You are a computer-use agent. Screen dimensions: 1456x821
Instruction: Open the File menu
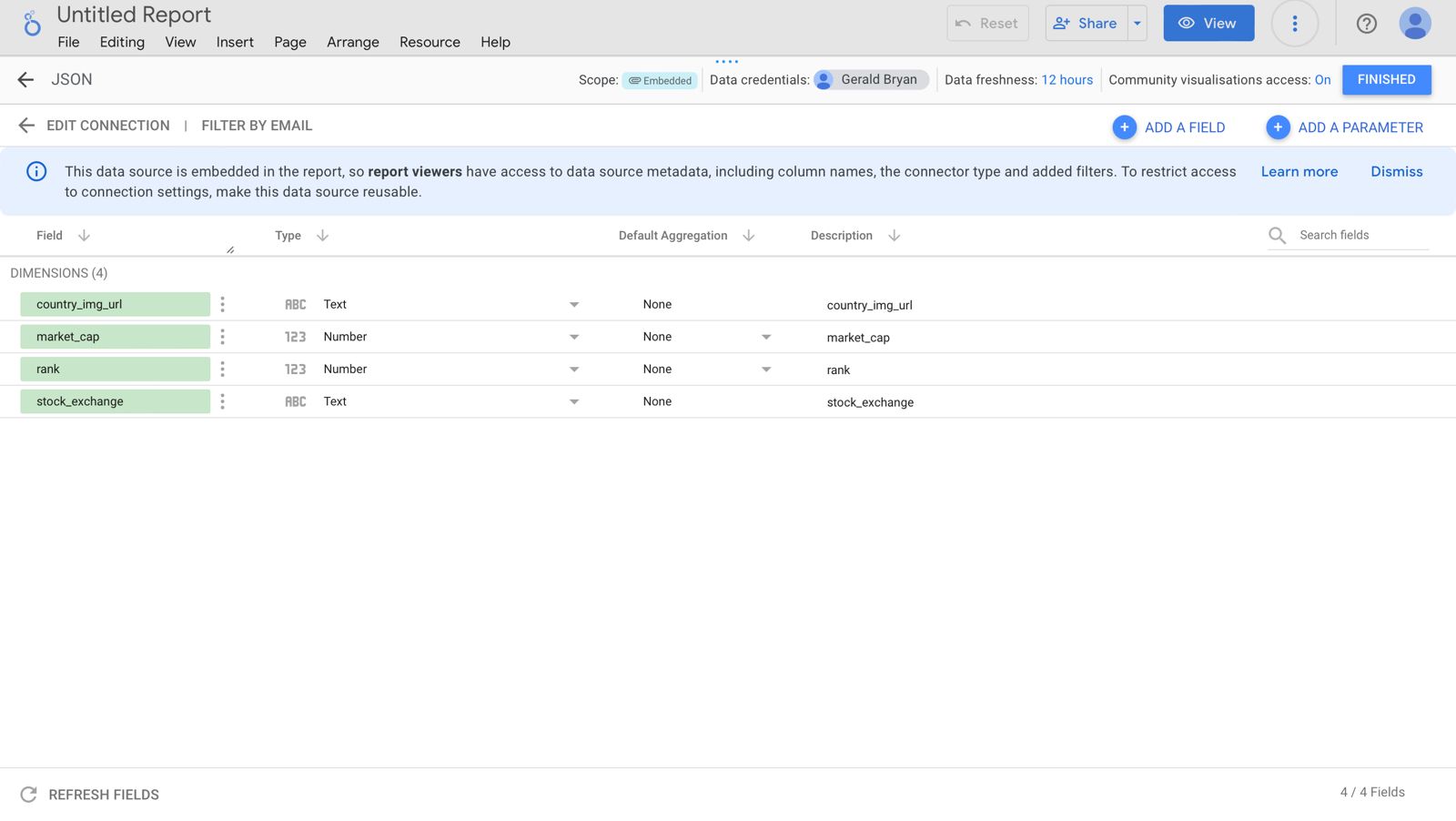[68, 42]
